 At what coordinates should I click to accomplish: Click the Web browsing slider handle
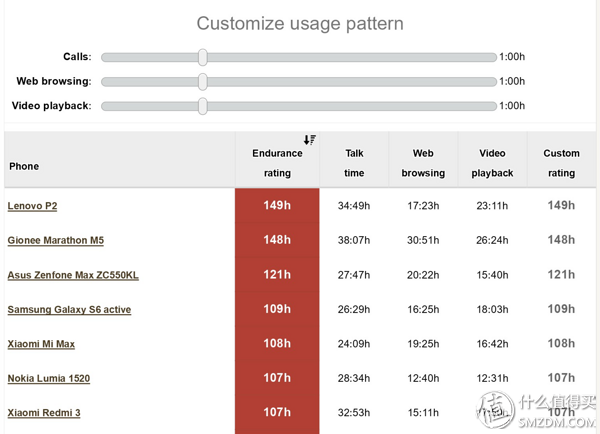[203, 81]
